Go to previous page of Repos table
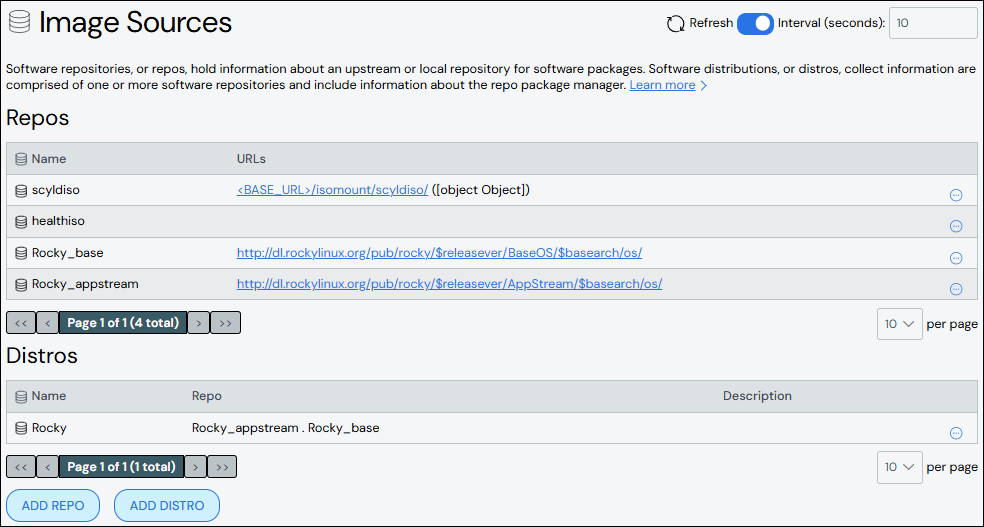 point(48,323)
